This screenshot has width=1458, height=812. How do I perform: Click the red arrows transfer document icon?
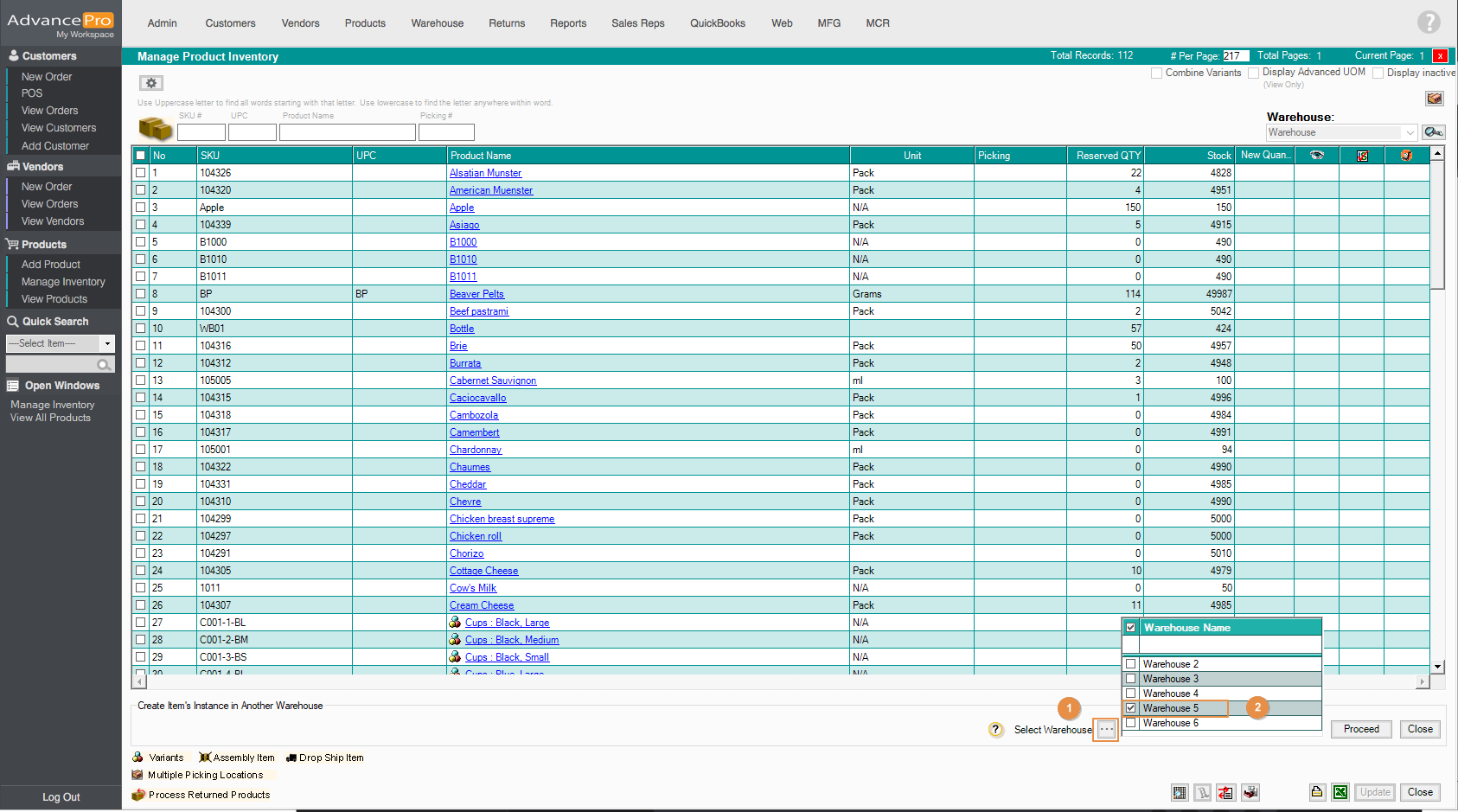pyautogui.click(x=1225, y=792)
